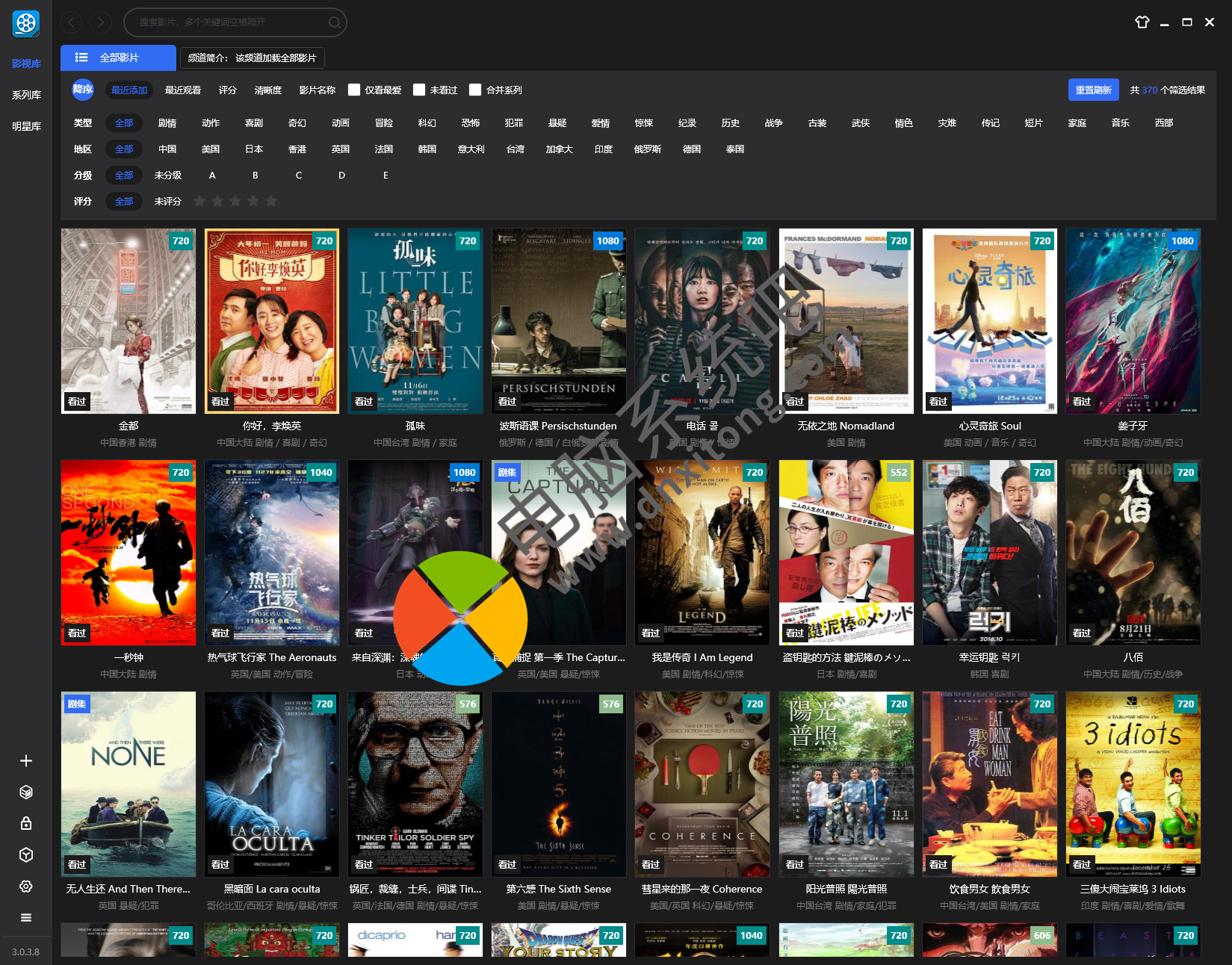Select the first rating star
The height and width of the screenshot is (965, 1232).
[x=199, y=201]
